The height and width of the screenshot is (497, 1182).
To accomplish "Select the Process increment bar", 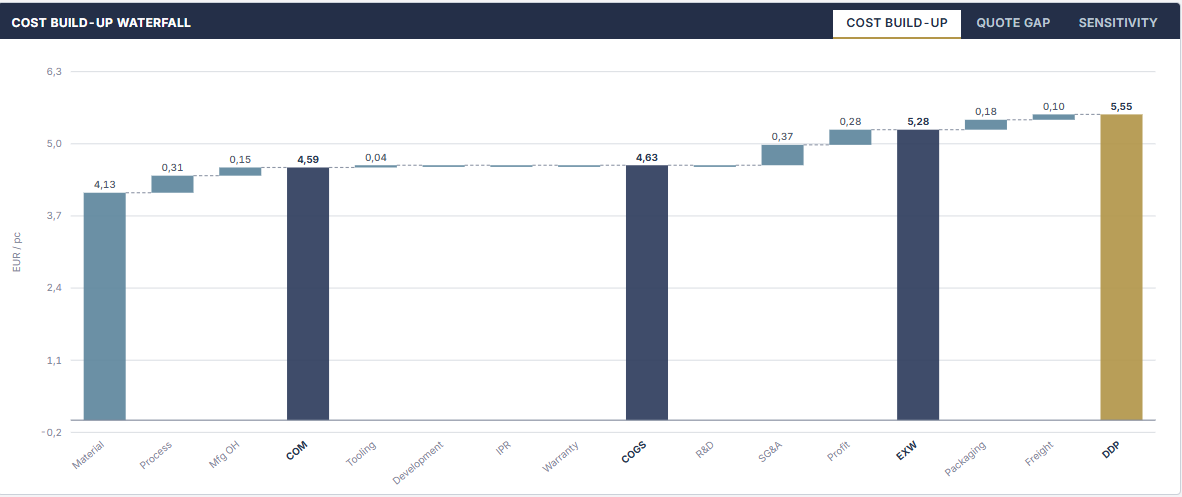I will pos(173,184).
